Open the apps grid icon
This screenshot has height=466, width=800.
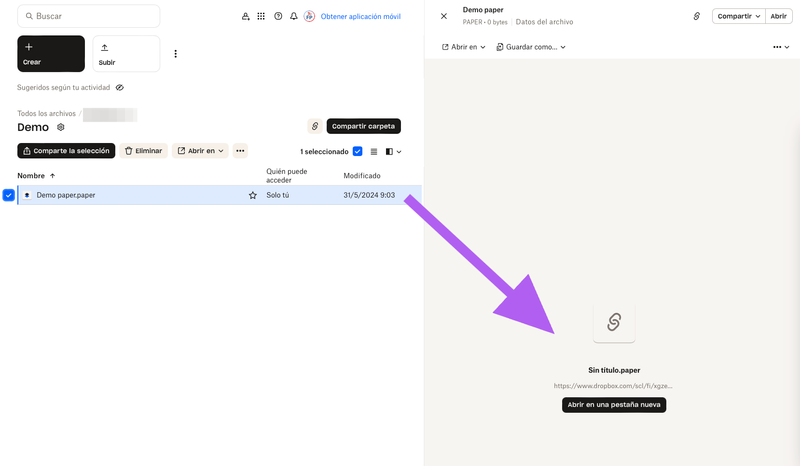pyautogui.click(x=261, y=16)
